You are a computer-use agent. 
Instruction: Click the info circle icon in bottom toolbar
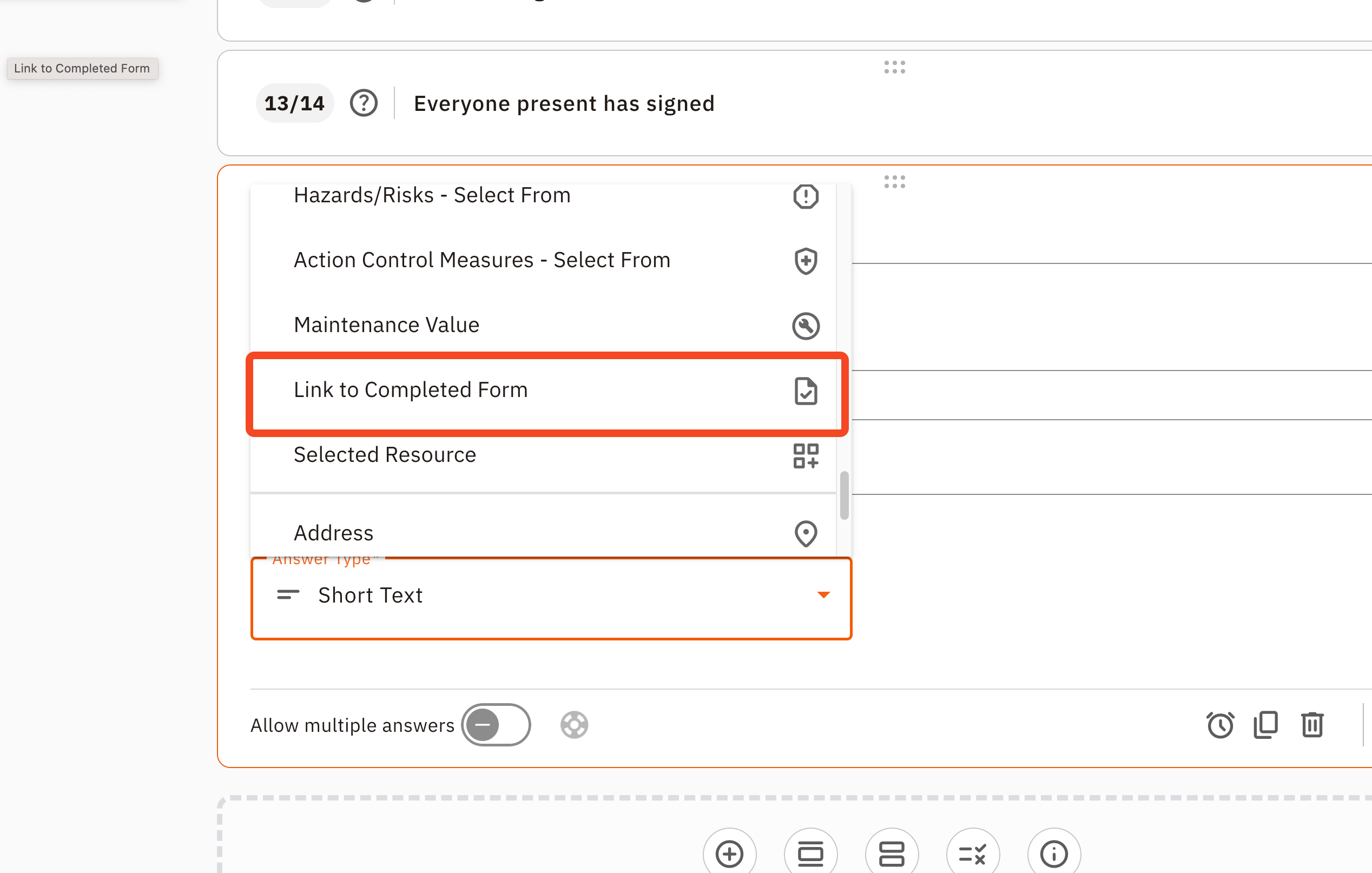click(x=1053, y=854)
